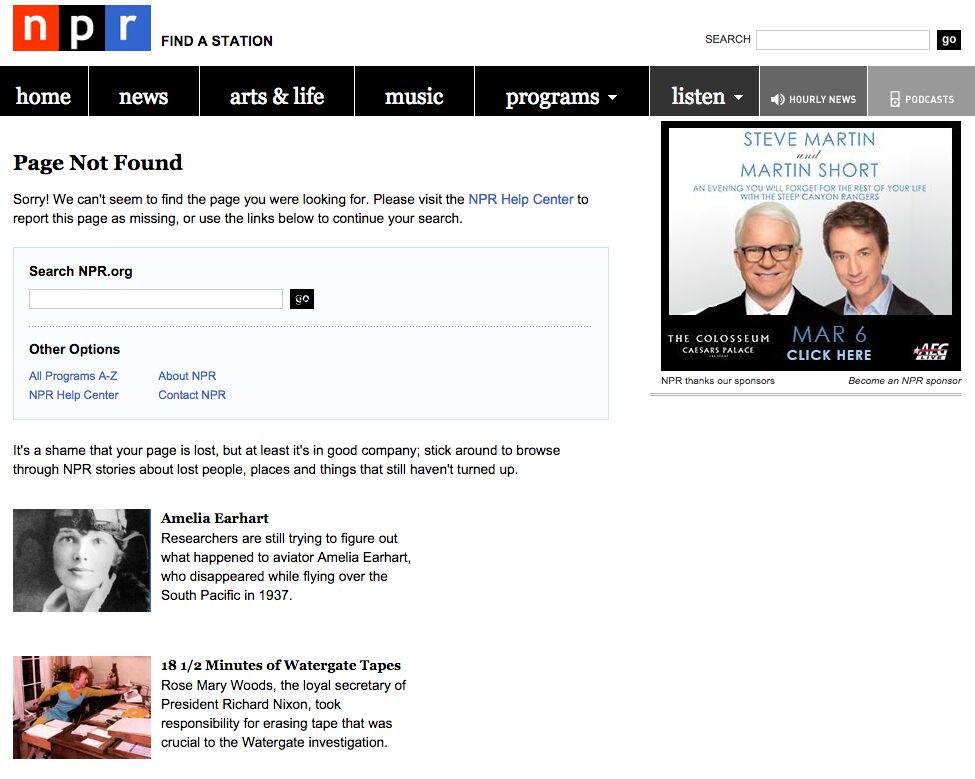Viewport: 975px width, 779px height.
Task: Click the Contact NPR link
Action: 191,394
